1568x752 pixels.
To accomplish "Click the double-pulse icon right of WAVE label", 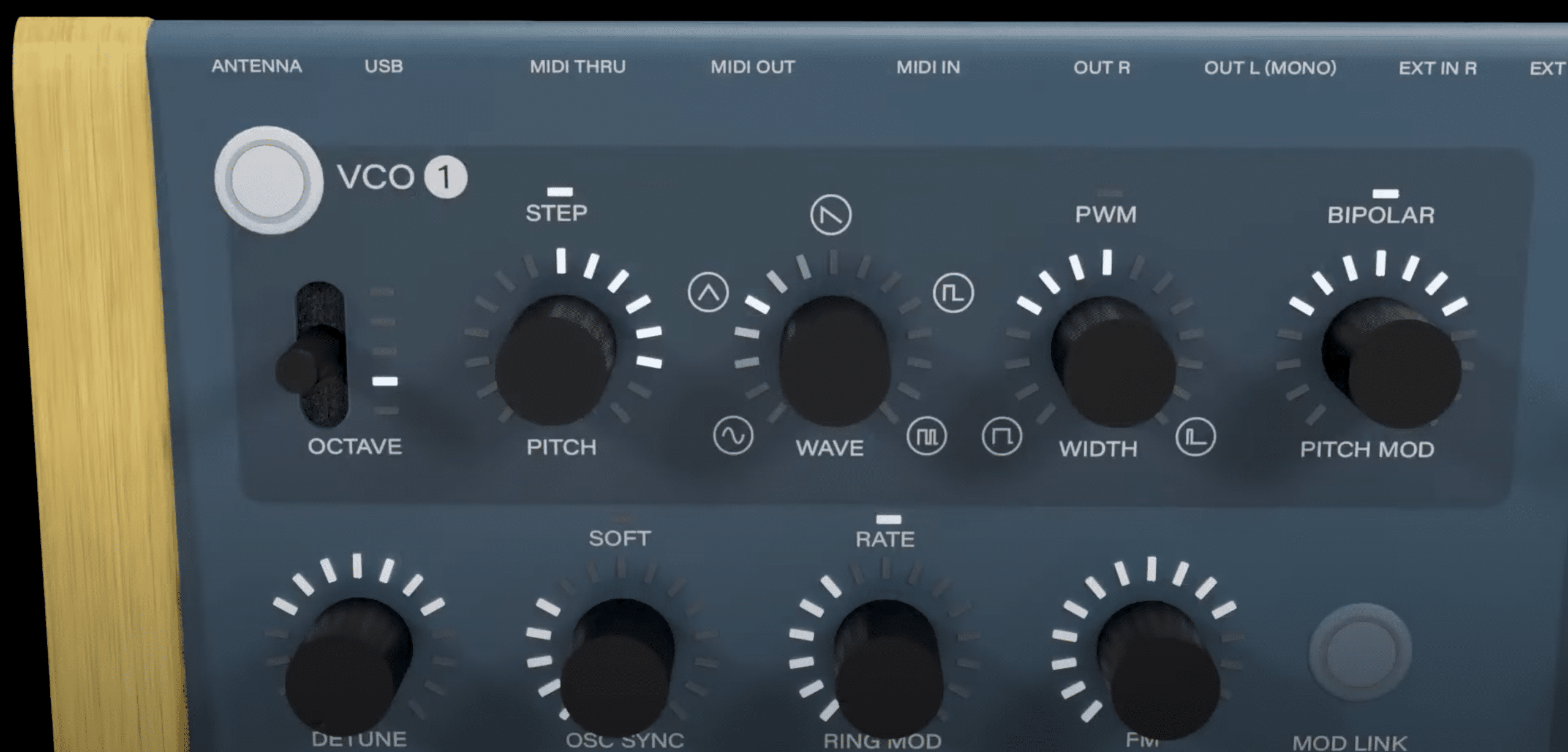I will 927,436.
